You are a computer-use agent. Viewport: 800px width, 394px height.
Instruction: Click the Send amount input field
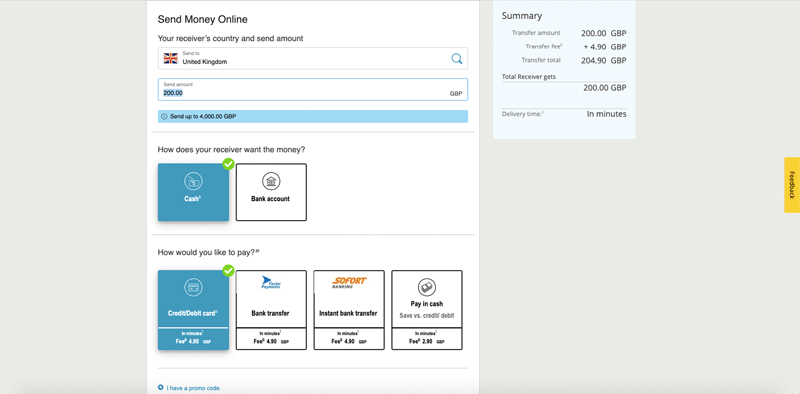[313, 89]
